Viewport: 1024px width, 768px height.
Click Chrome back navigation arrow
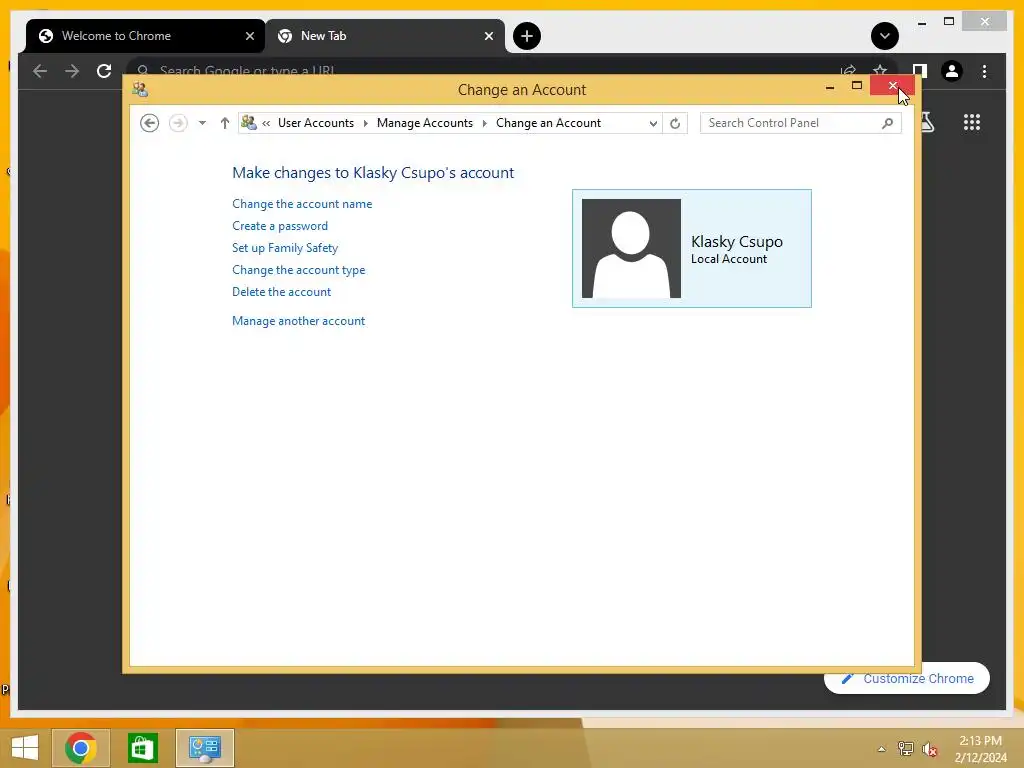pos(40,71)
